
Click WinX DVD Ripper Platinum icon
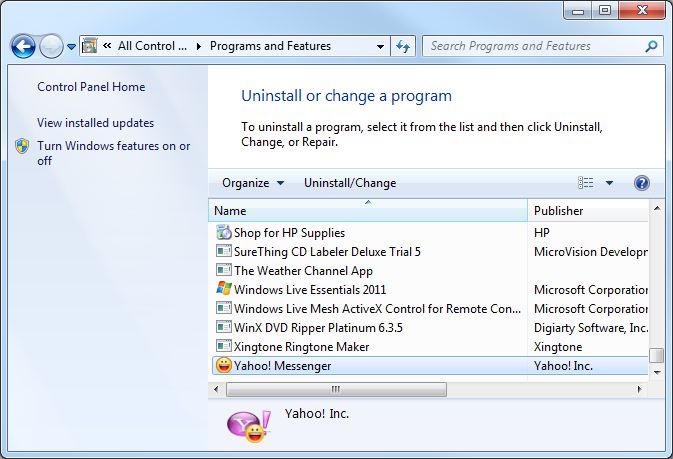[224, 327]
